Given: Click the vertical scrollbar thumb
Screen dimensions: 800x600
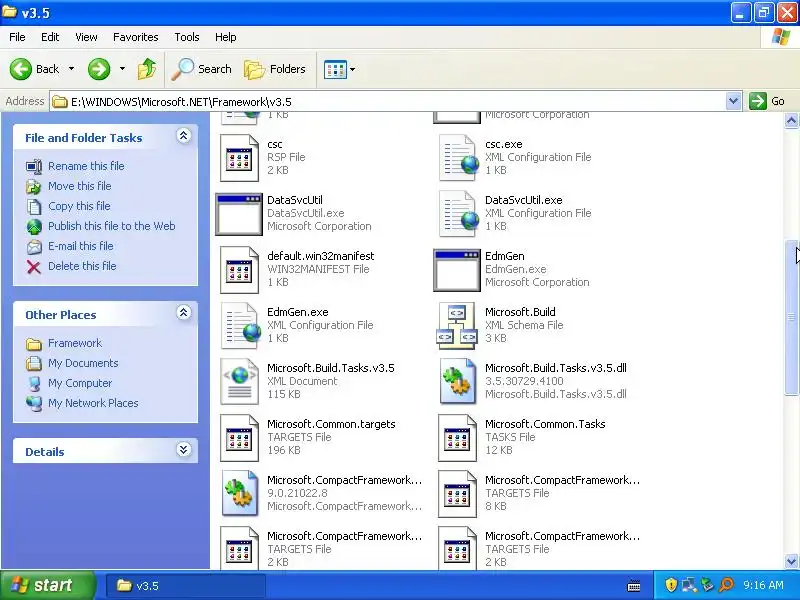Looking at the screenshot, I should [x=791, y=317].
